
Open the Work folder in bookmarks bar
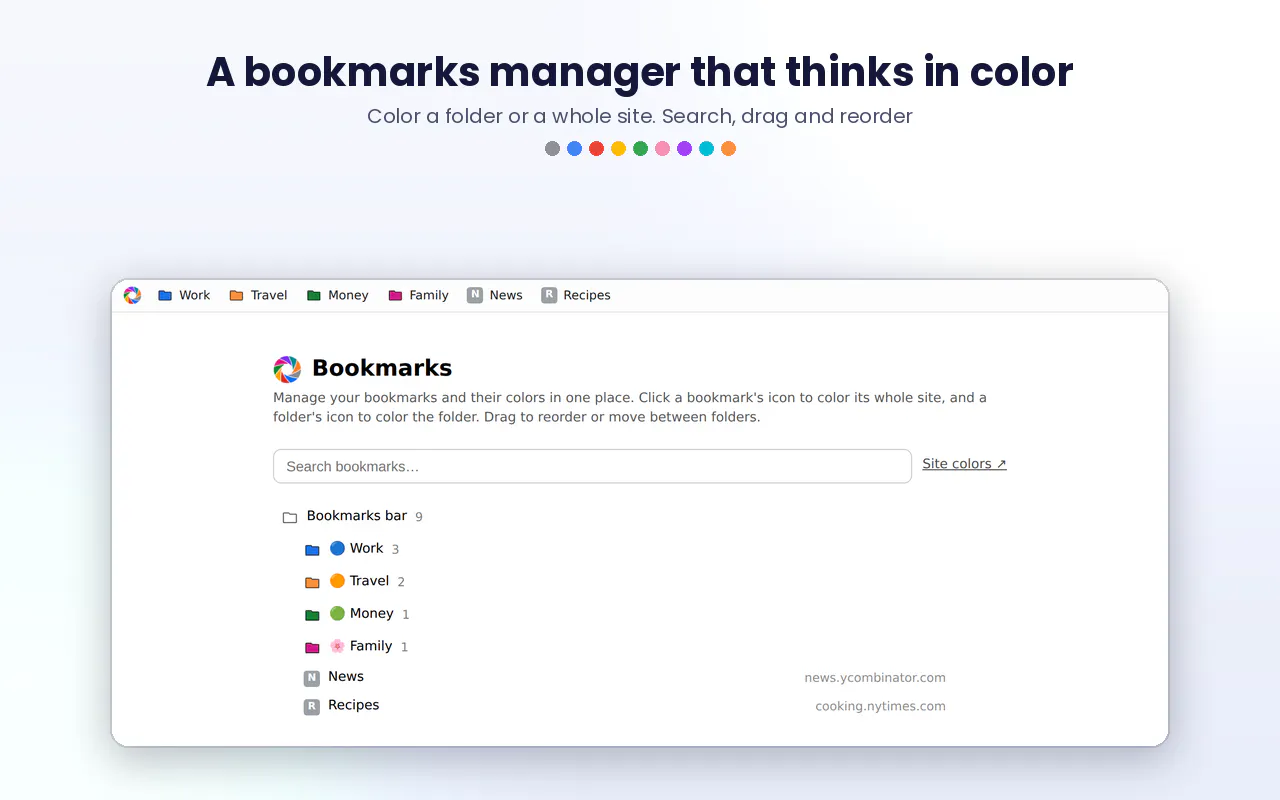tap(185, 295)
